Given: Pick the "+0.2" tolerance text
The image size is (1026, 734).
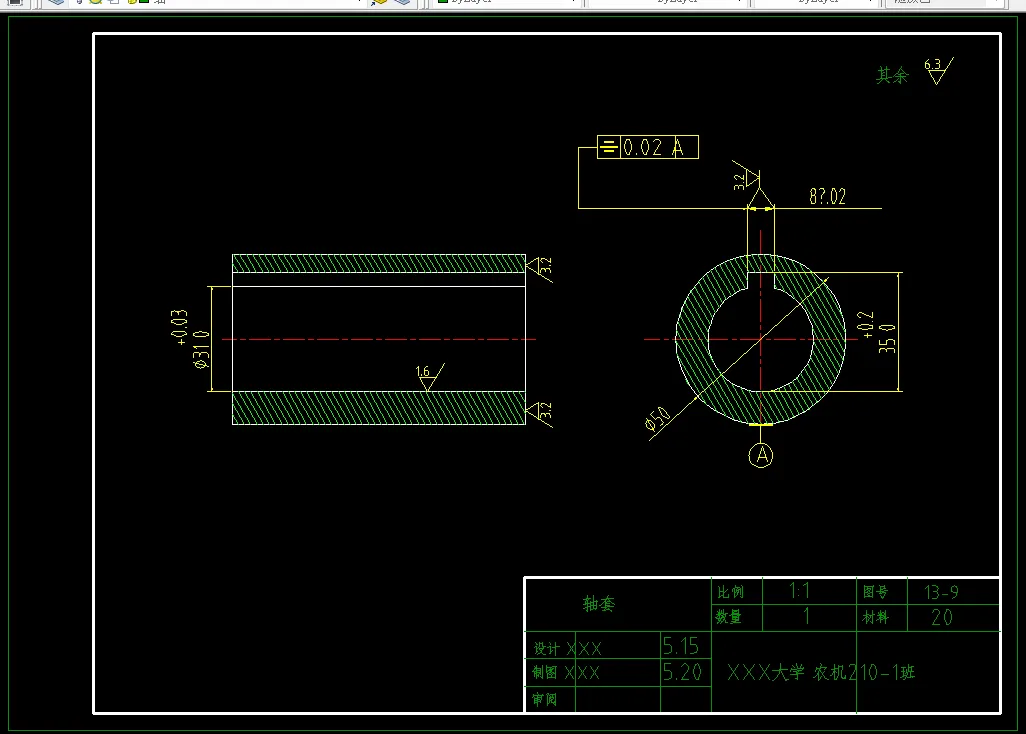Looking at the screenshot, I should tap(866, 325).
